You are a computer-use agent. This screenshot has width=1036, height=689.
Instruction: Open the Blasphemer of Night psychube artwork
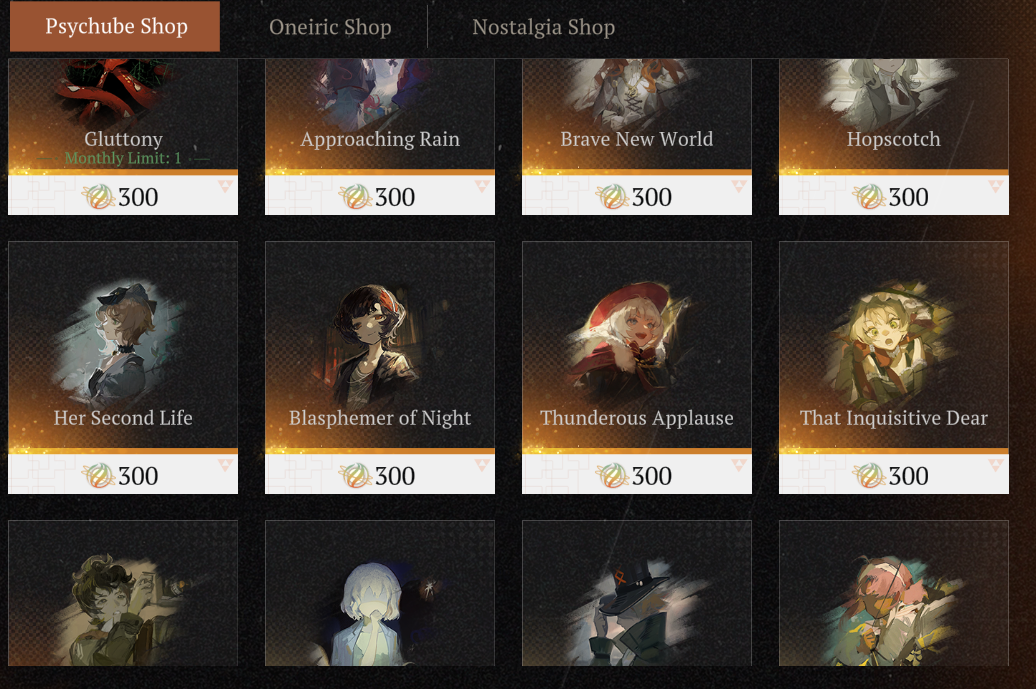(x=380, y=344)
